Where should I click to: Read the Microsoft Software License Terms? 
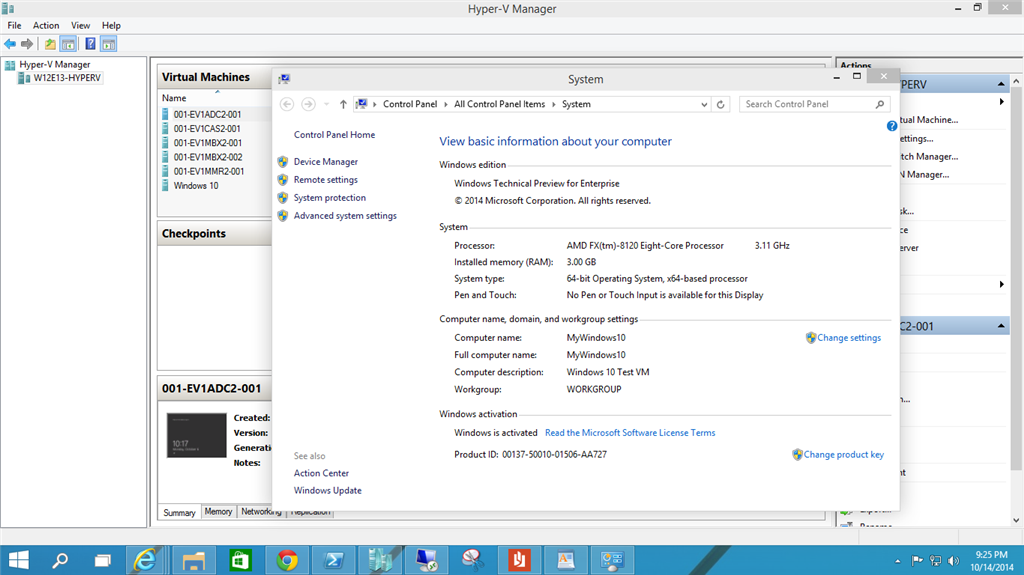click(x=630, y=433)
